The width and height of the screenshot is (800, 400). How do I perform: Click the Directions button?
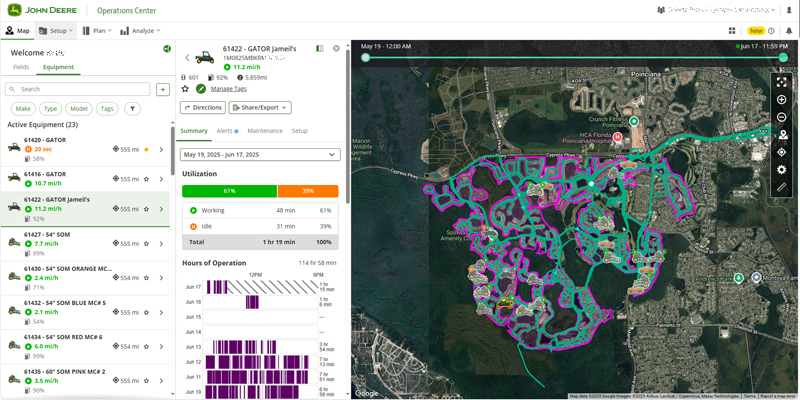(x=203, y=107)
